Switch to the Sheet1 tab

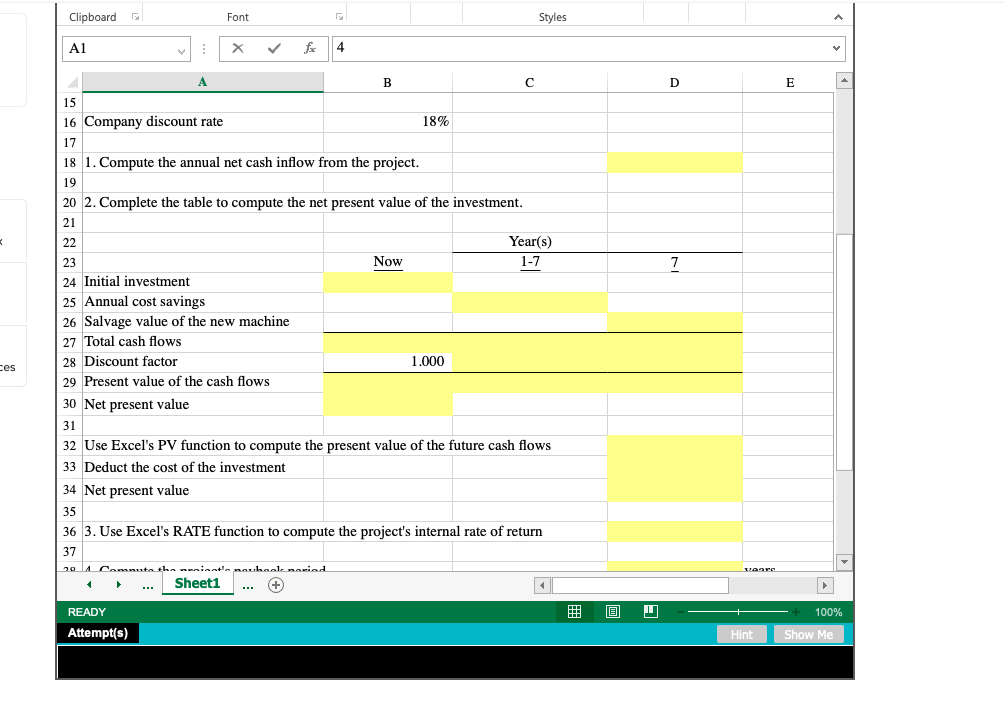click(x=198, y=582)
